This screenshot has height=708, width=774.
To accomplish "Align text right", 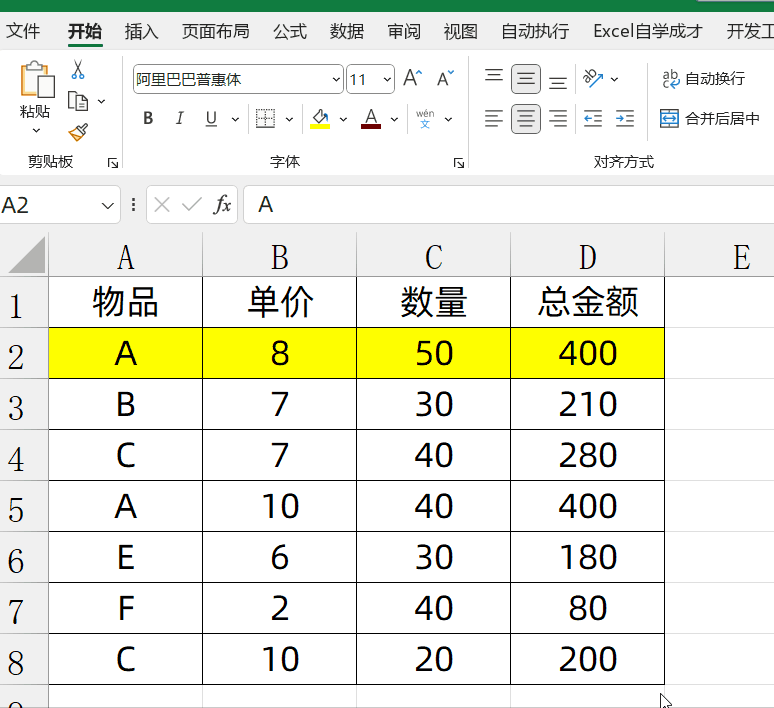I will pos(558,118).
